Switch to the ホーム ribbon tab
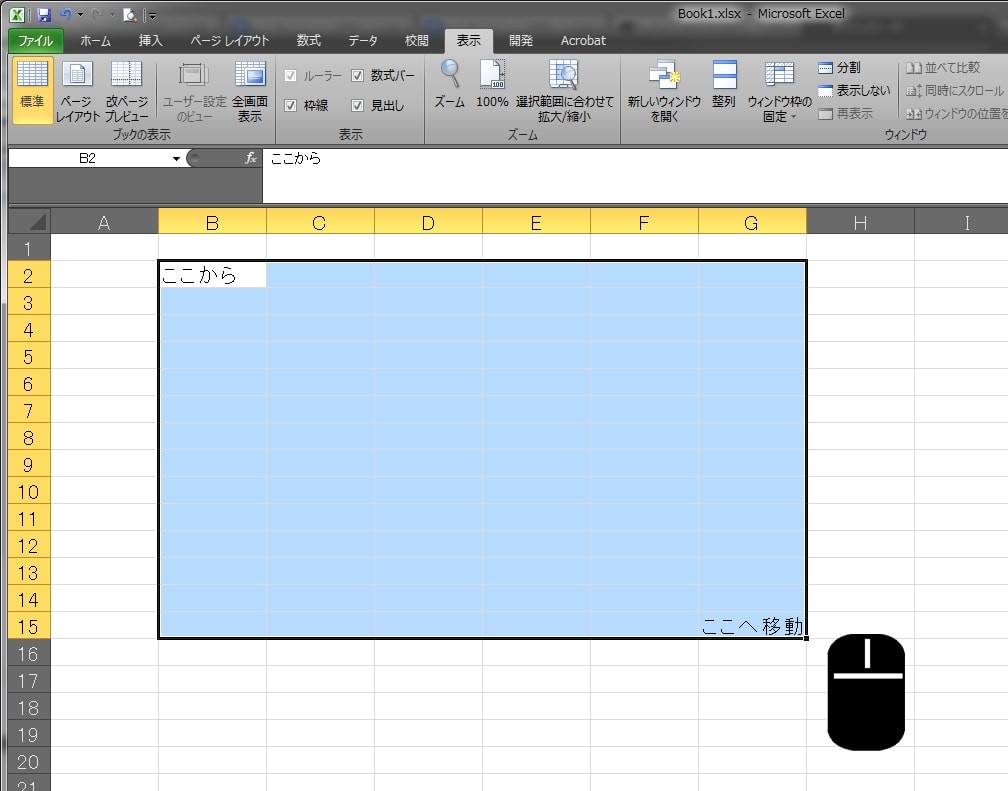 point(95,41)
